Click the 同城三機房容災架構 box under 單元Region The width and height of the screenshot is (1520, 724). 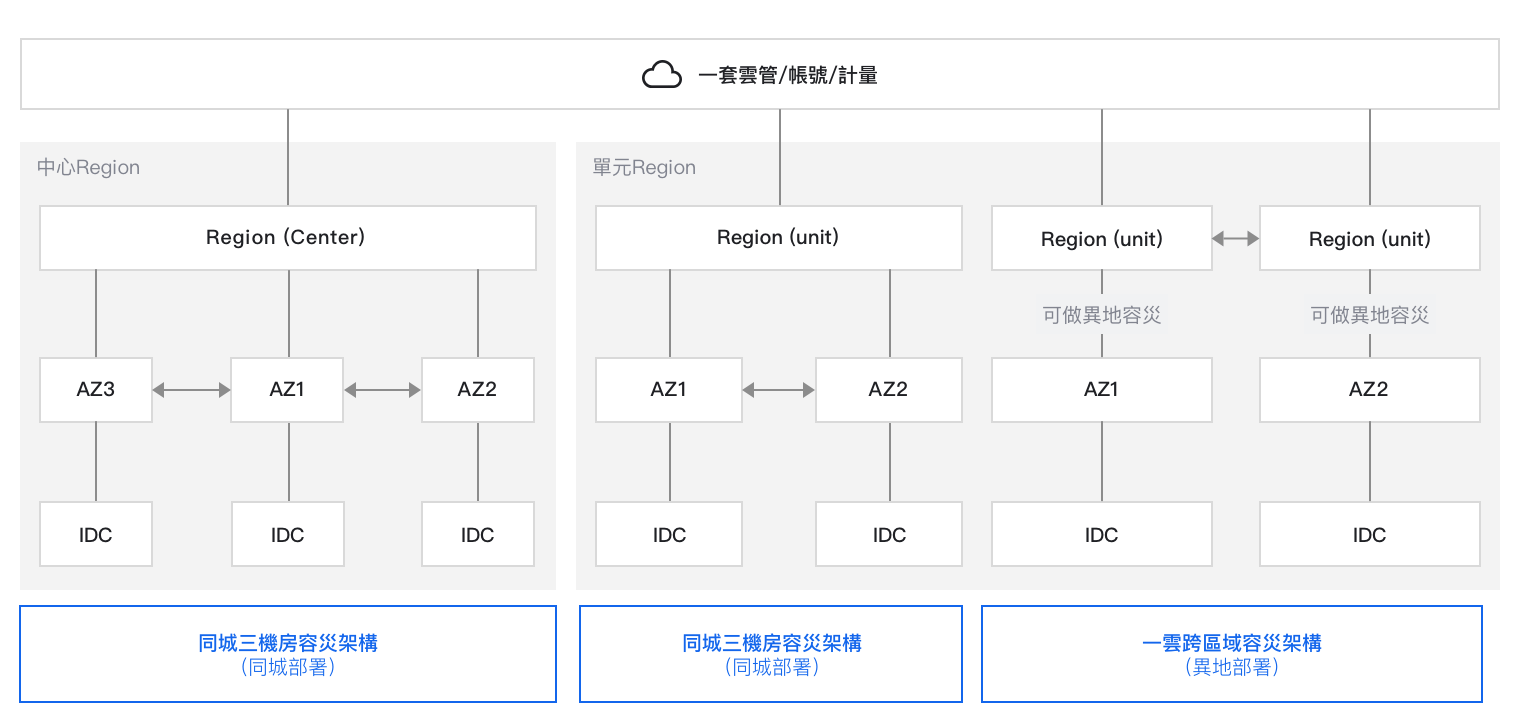coord(771,654)
